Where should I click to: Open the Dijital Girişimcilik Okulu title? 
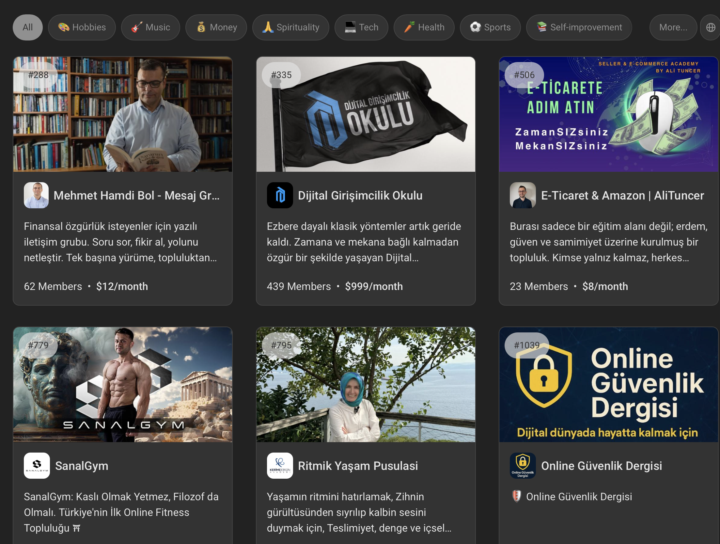coord(360,196)
